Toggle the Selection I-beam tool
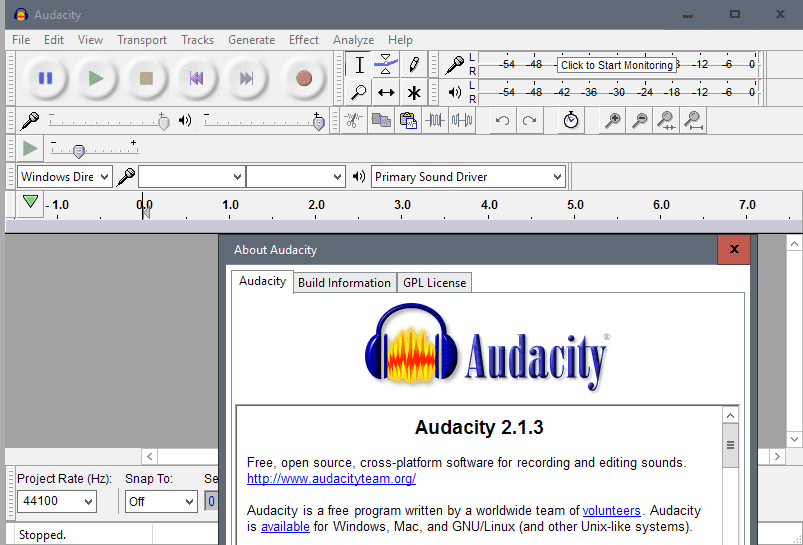The height and width of the screenshot is (545, 803). [359, 65]
